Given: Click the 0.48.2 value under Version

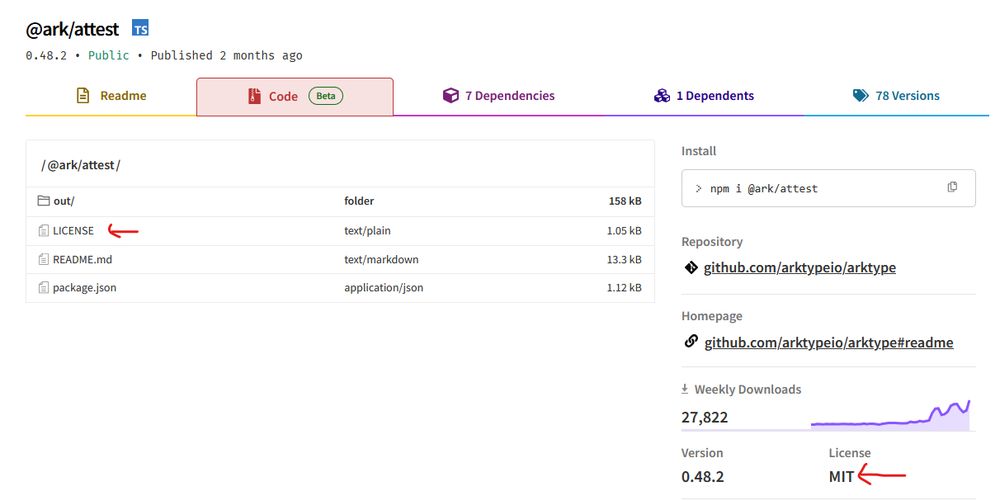Looking at the screenshot, I should point(702,477).
